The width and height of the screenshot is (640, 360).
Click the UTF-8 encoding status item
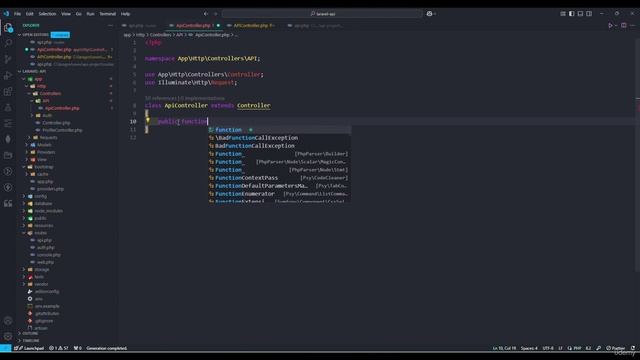point(548,348)
